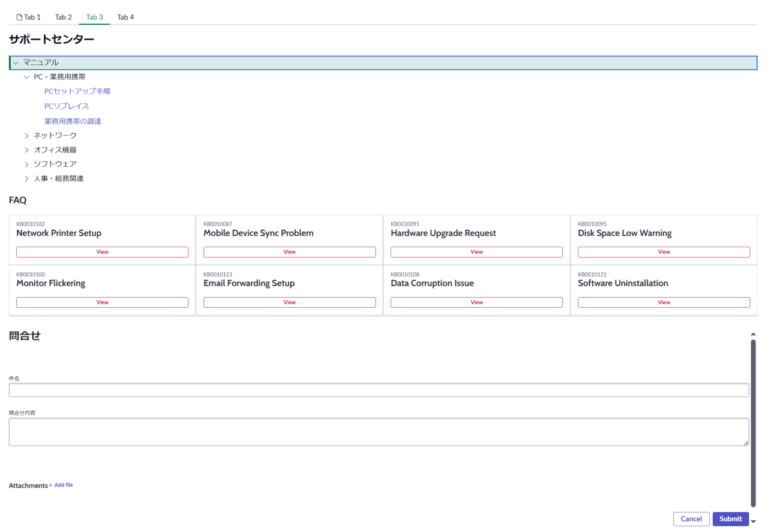
Task: Select Tab 3
Action: click(95, 17)
